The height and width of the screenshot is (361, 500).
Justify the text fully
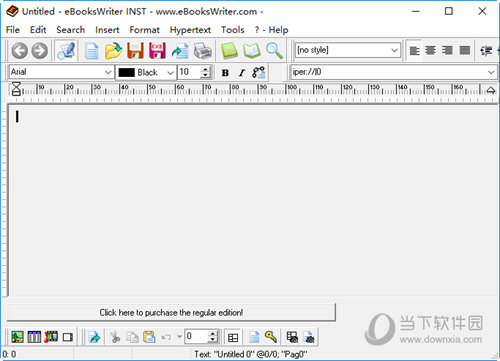tap(465, 51)
